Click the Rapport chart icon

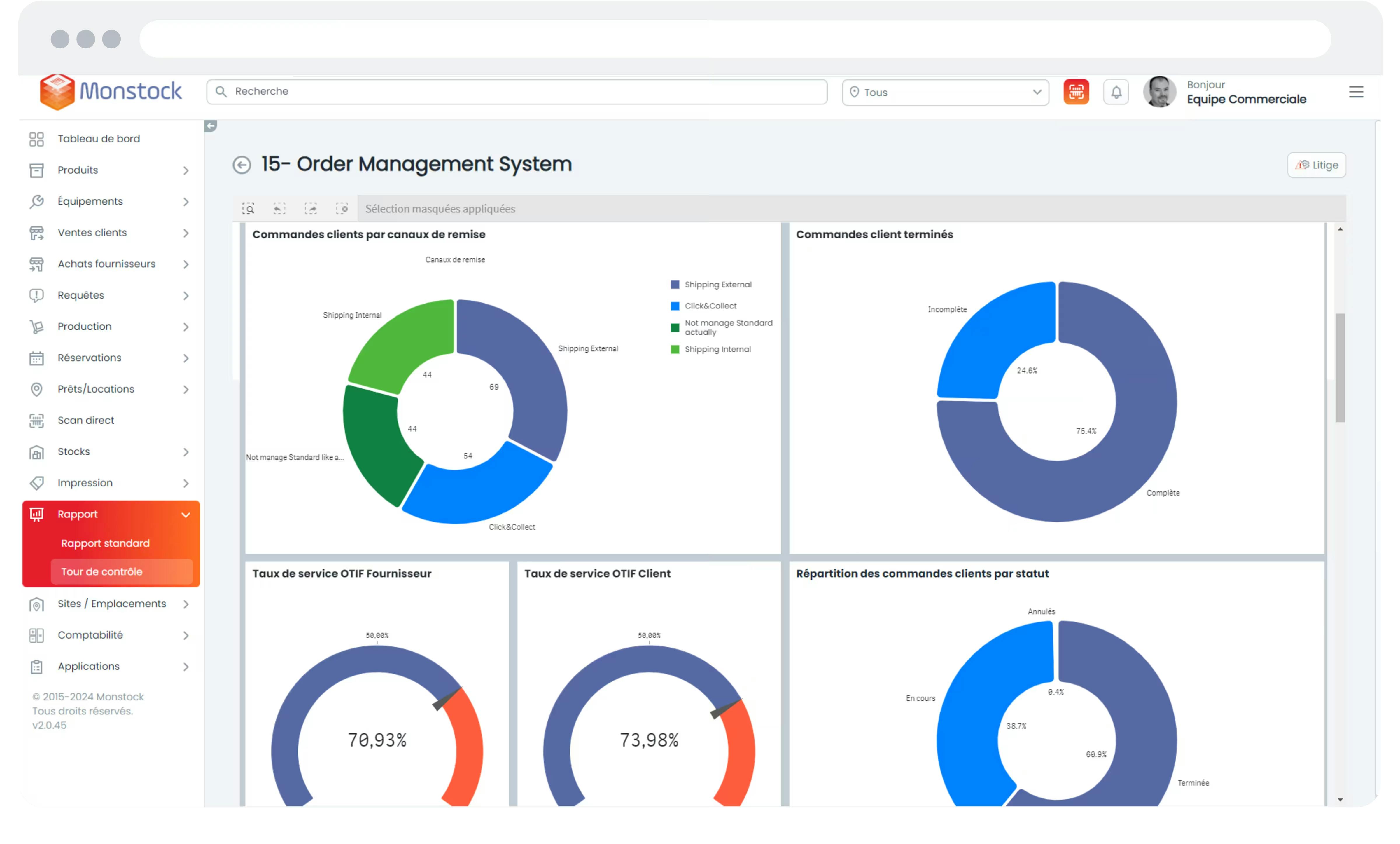tap(36, 514)
